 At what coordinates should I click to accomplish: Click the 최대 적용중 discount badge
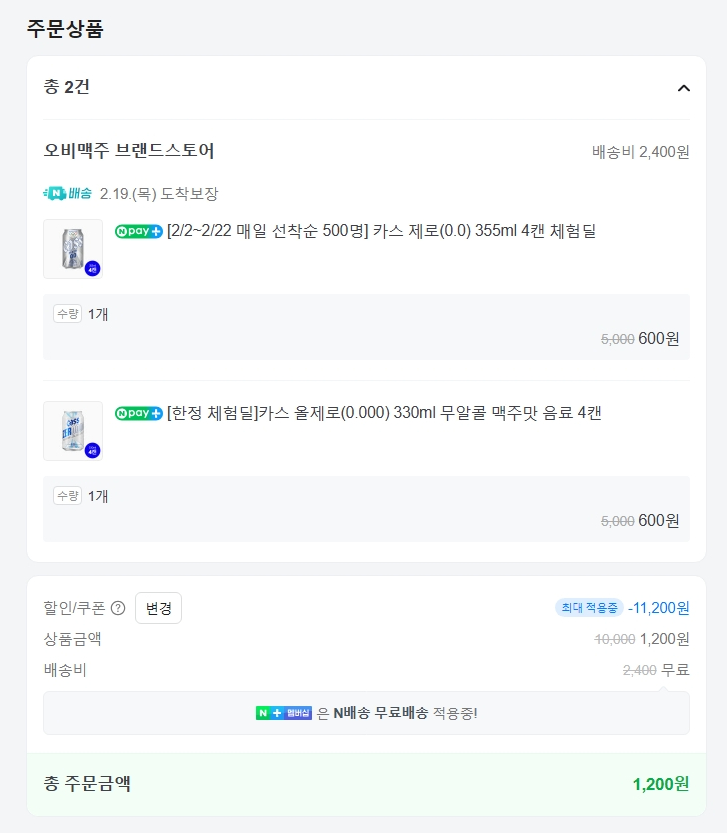tap(589, 607)
